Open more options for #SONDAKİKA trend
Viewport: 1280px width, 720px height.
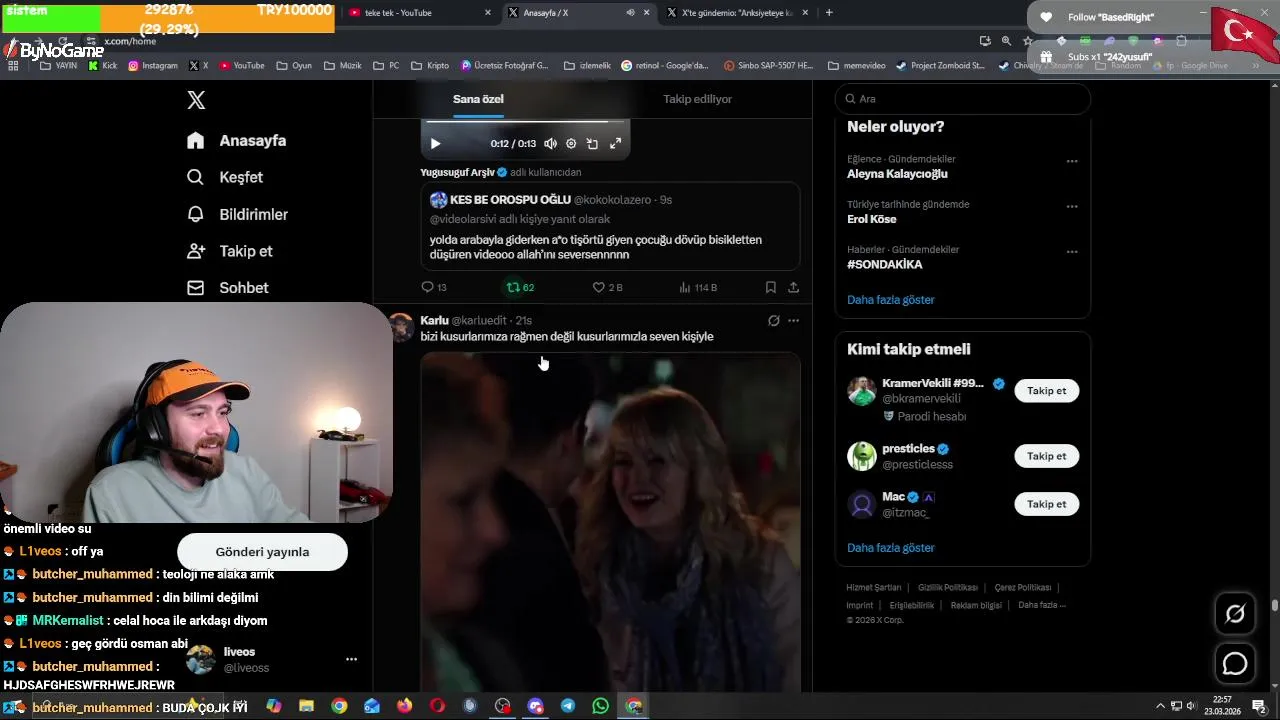point(1072,252)
